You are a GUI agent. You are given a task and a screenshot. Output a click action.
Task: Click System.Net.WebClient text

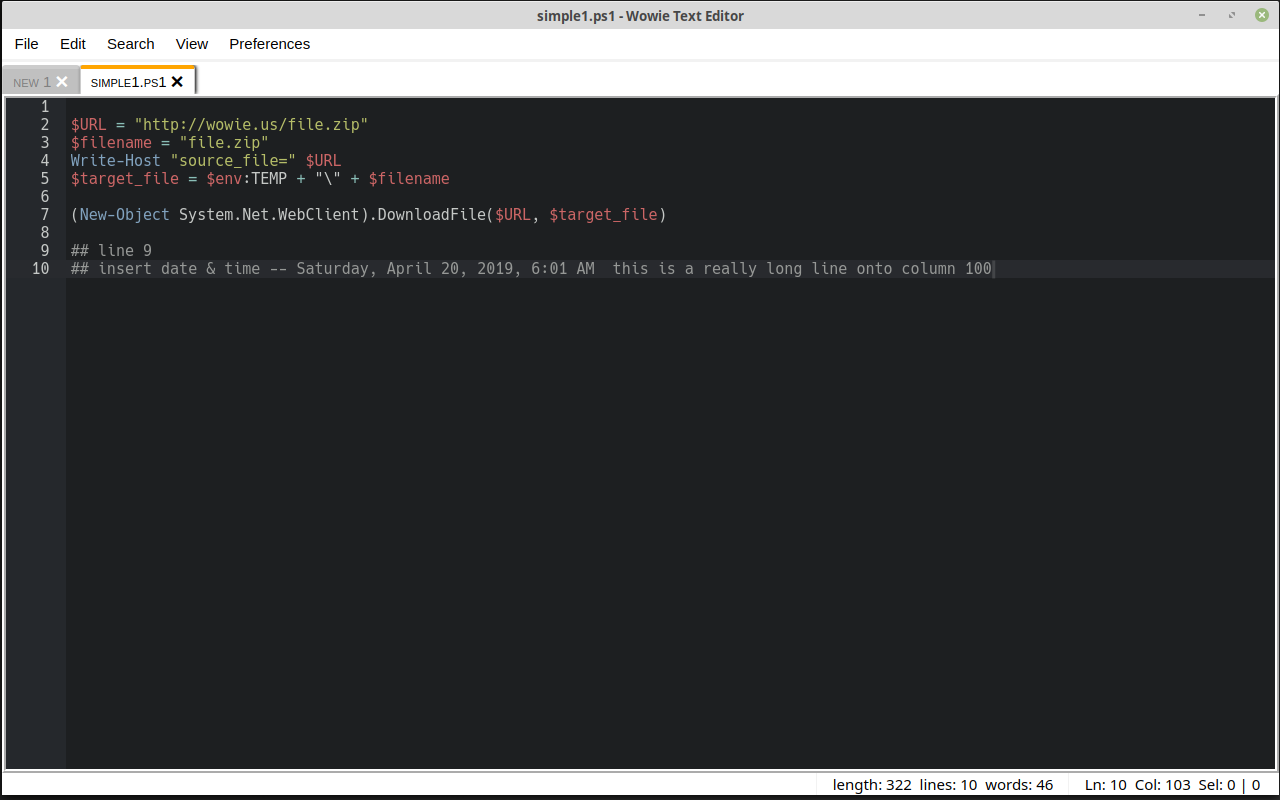tap(269, 215)
